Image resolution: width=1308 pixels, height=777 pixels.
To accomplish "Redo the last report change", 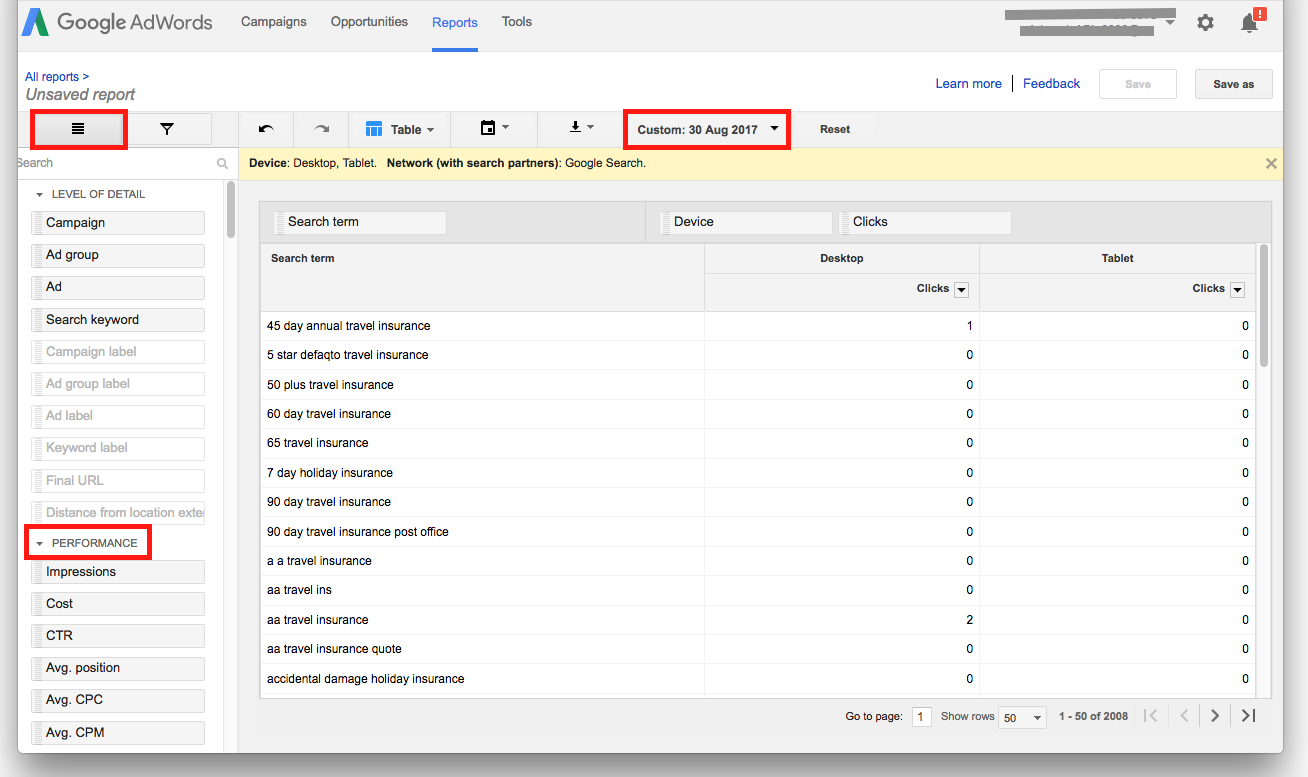I will [321, 129].
